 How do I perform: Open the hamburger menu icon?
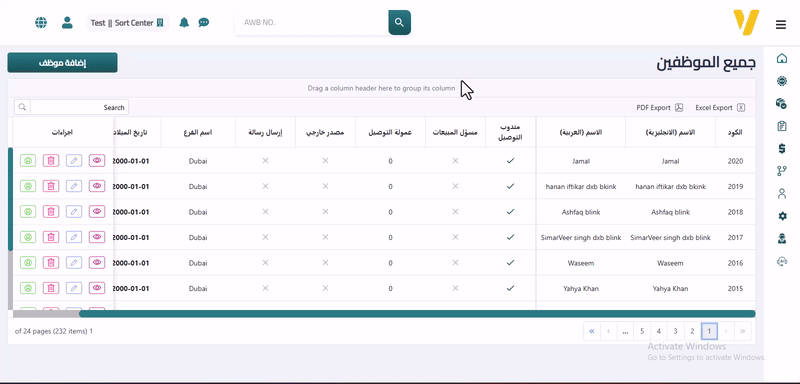781,24
